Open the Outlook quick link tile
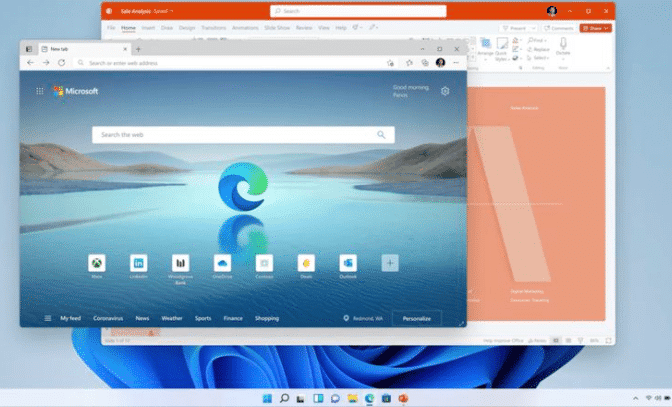Image resolution: width=672 pixels, height=407 pixels. tap(348, 262)
